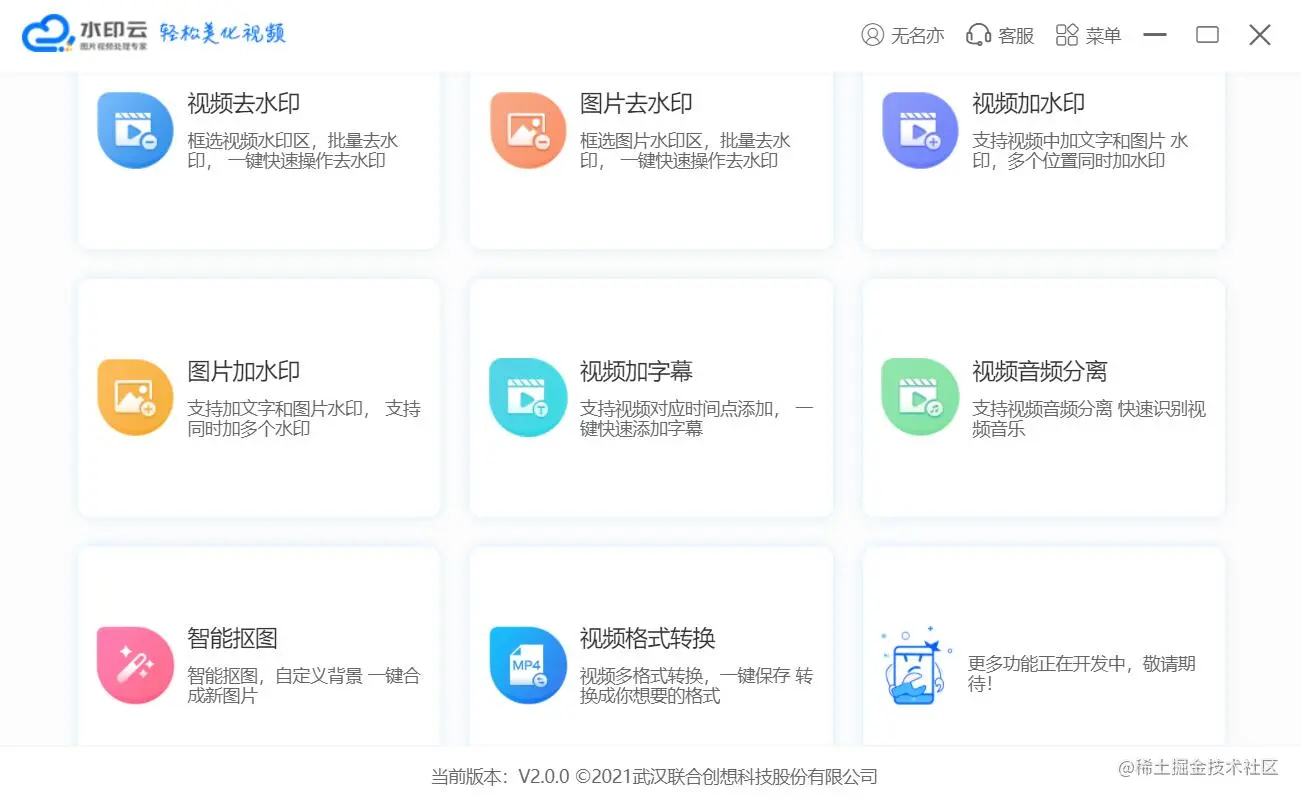Click the headset customer service icon
This screenshot has width=1301, height=800.
pos(978,35)
